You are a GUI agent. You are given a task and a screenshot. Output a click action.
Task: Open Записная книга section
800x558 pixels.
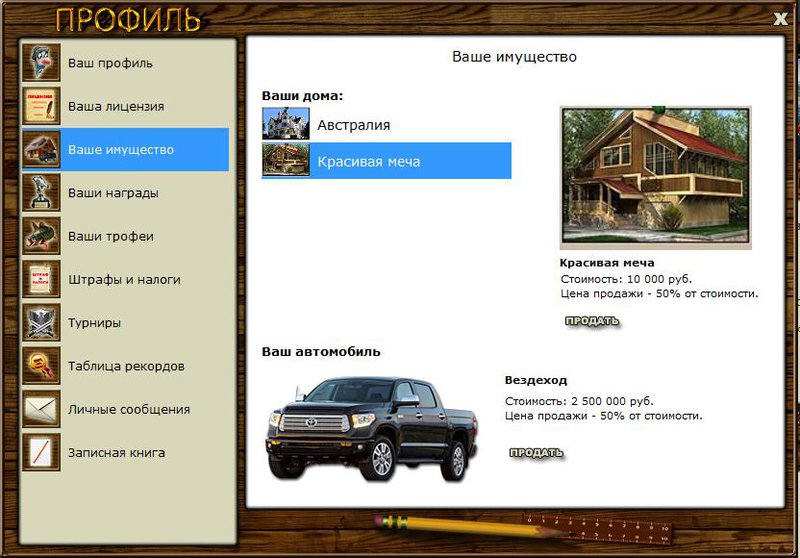click(125, 452)
